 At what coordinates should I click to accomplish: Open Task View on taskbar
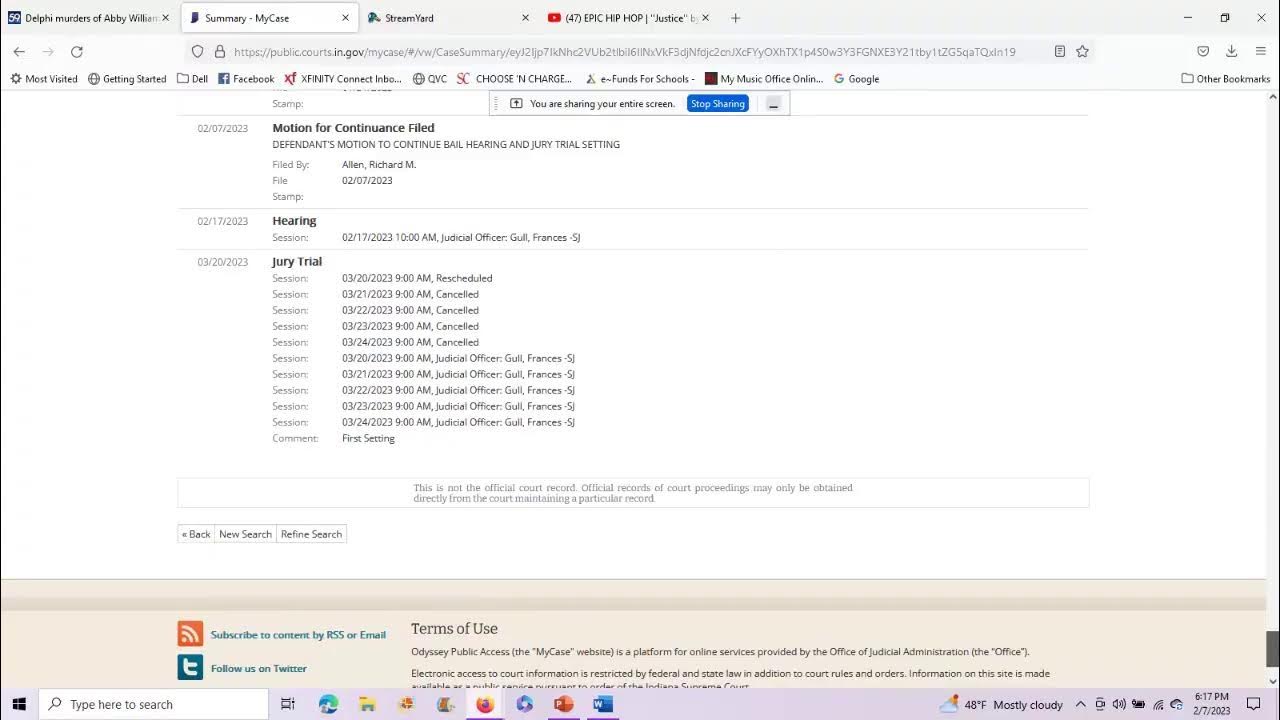click(x=288, y=704)
